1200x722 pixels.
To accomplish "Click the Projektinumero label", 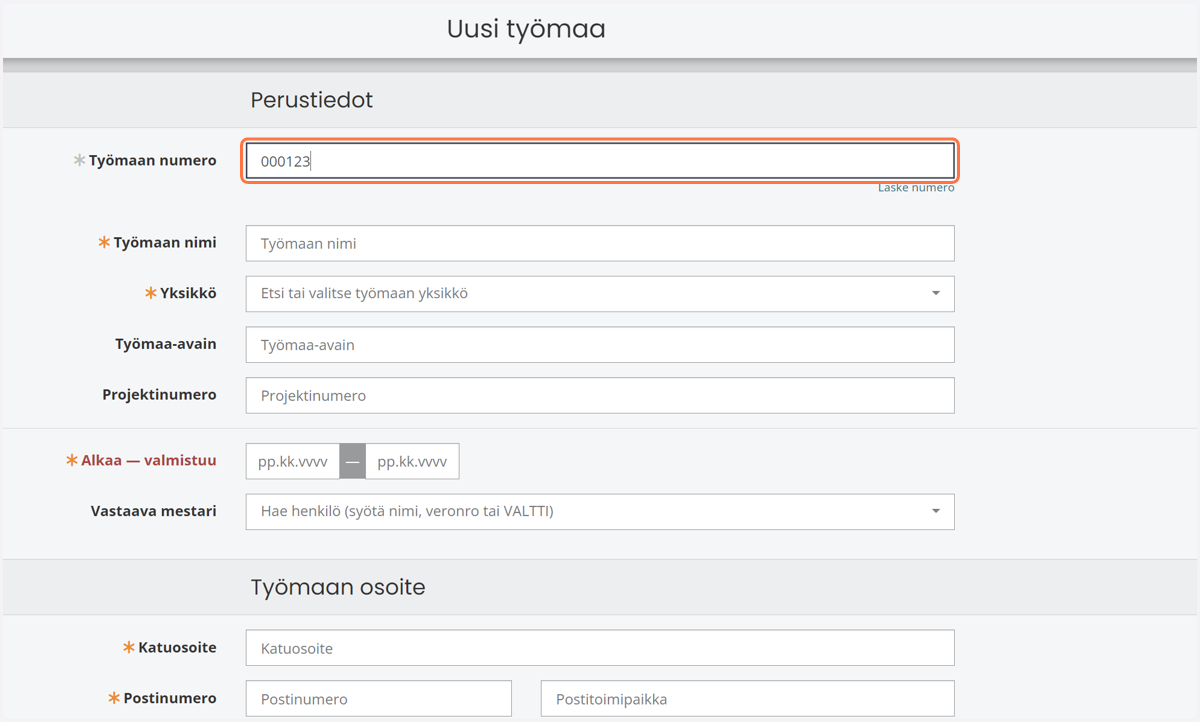I will [x=159, y=394].
